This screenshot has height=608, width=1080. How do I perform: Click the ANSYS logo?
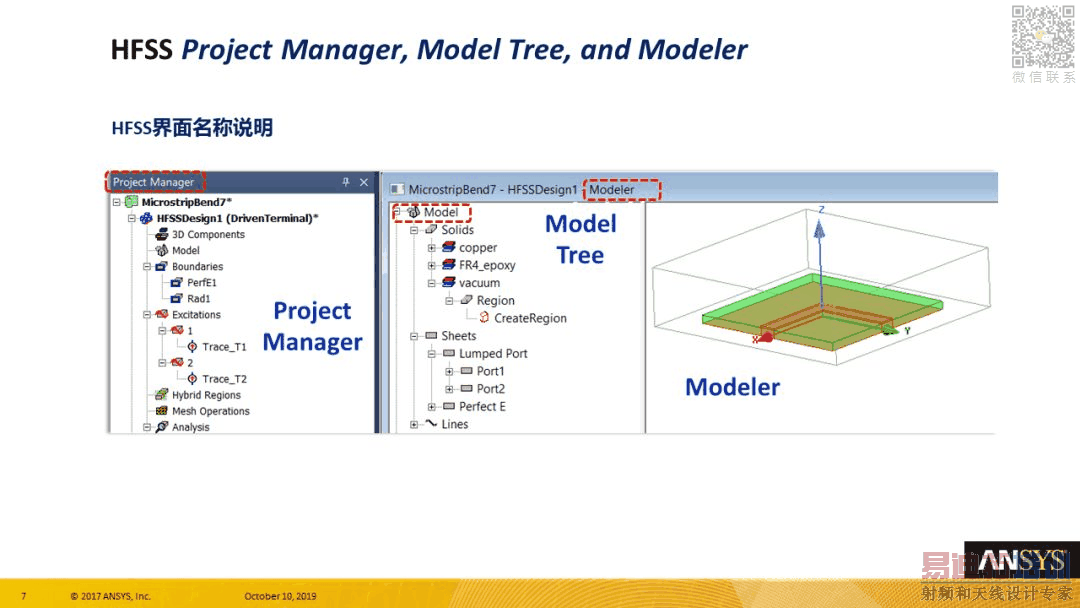(1022, 562)
